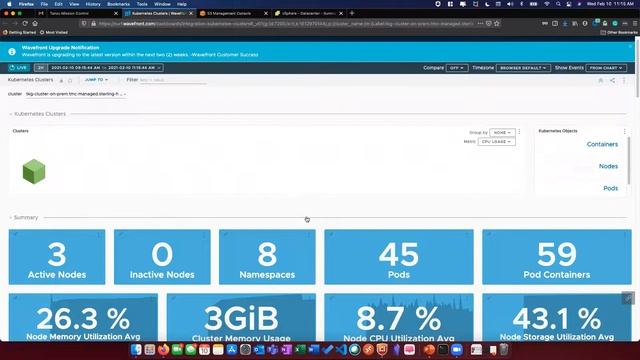This screenshot has height=360, width=640.
Task: Open the dashboard kebab menu
Action: pos(624,80)
